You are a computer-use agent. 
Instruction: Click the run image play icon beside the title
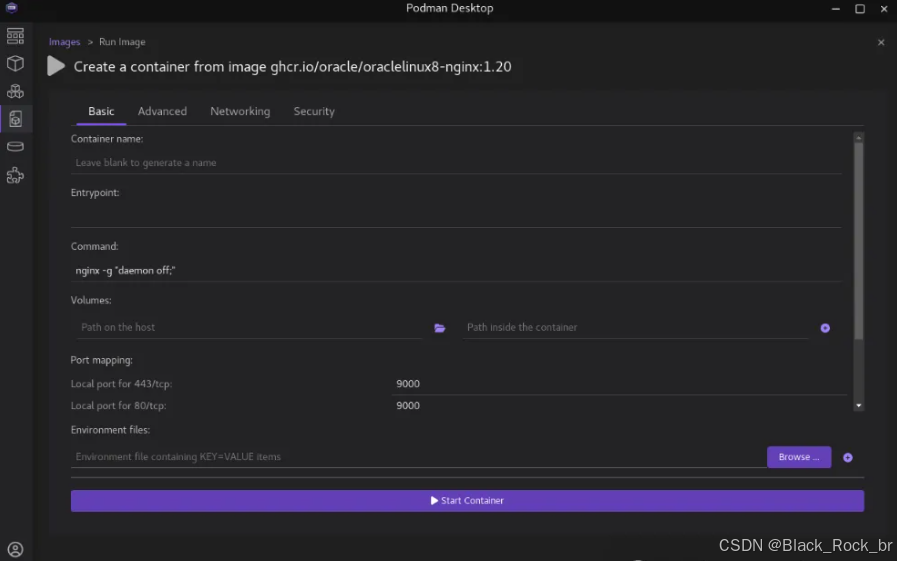click(x=55, y=66)
